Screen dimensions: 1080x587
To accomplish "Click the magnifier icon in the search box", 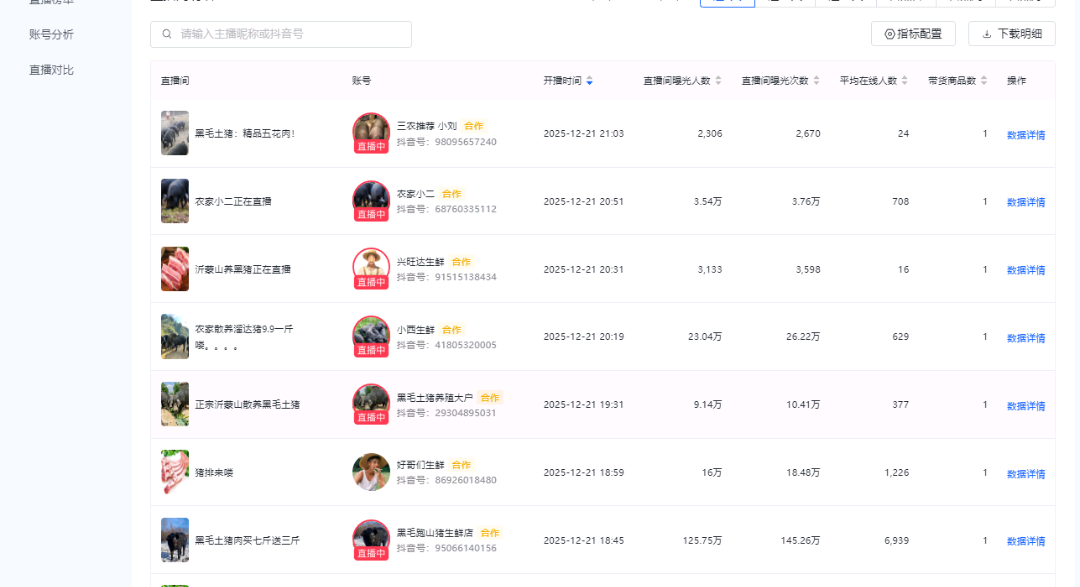I will (x=166, y=34).
